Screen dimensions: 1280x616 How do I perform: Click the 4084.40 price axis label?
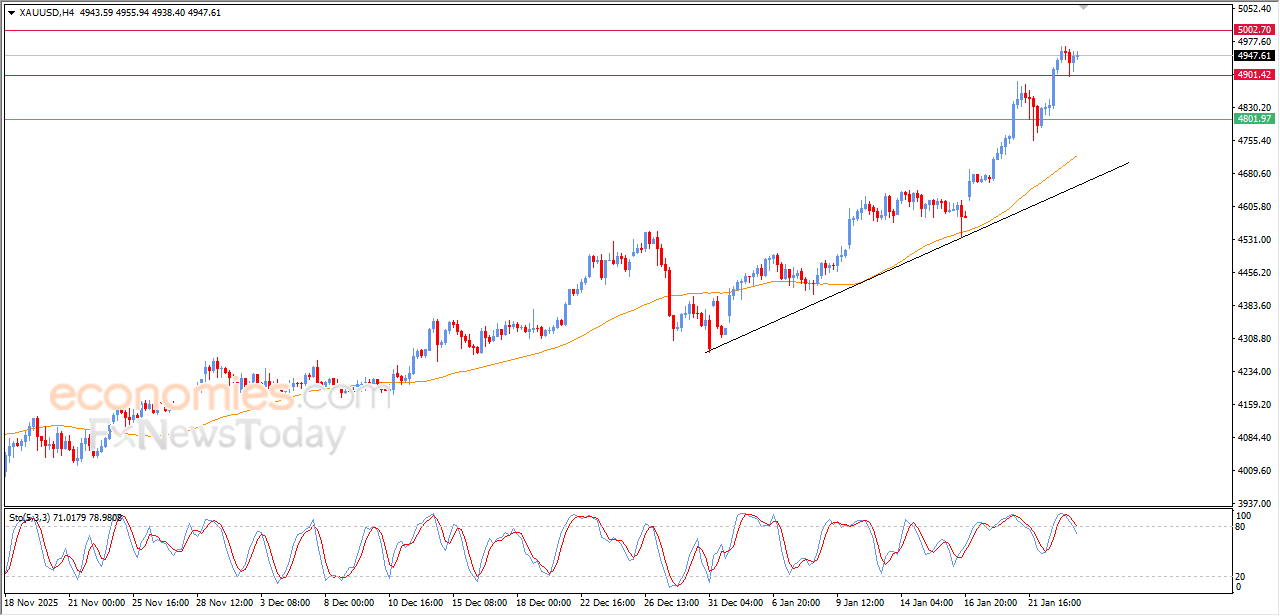1254,438
